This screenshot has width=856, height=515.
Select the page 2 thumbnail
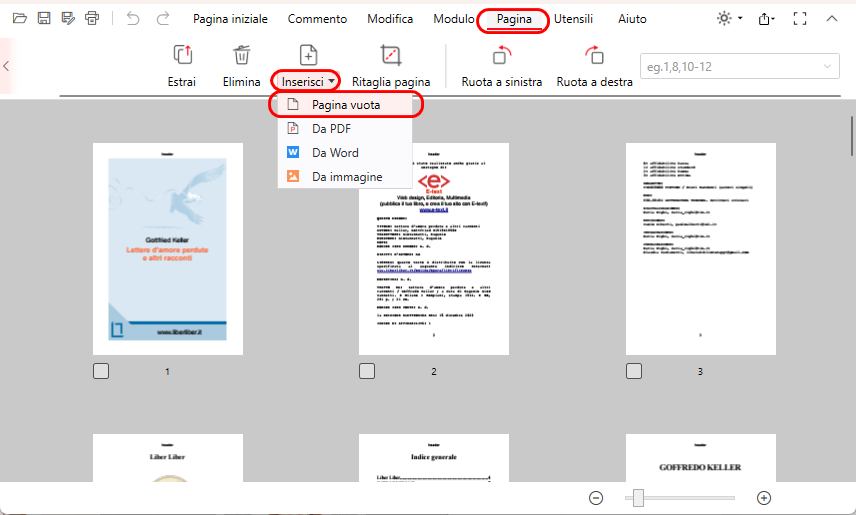(433, 249)
